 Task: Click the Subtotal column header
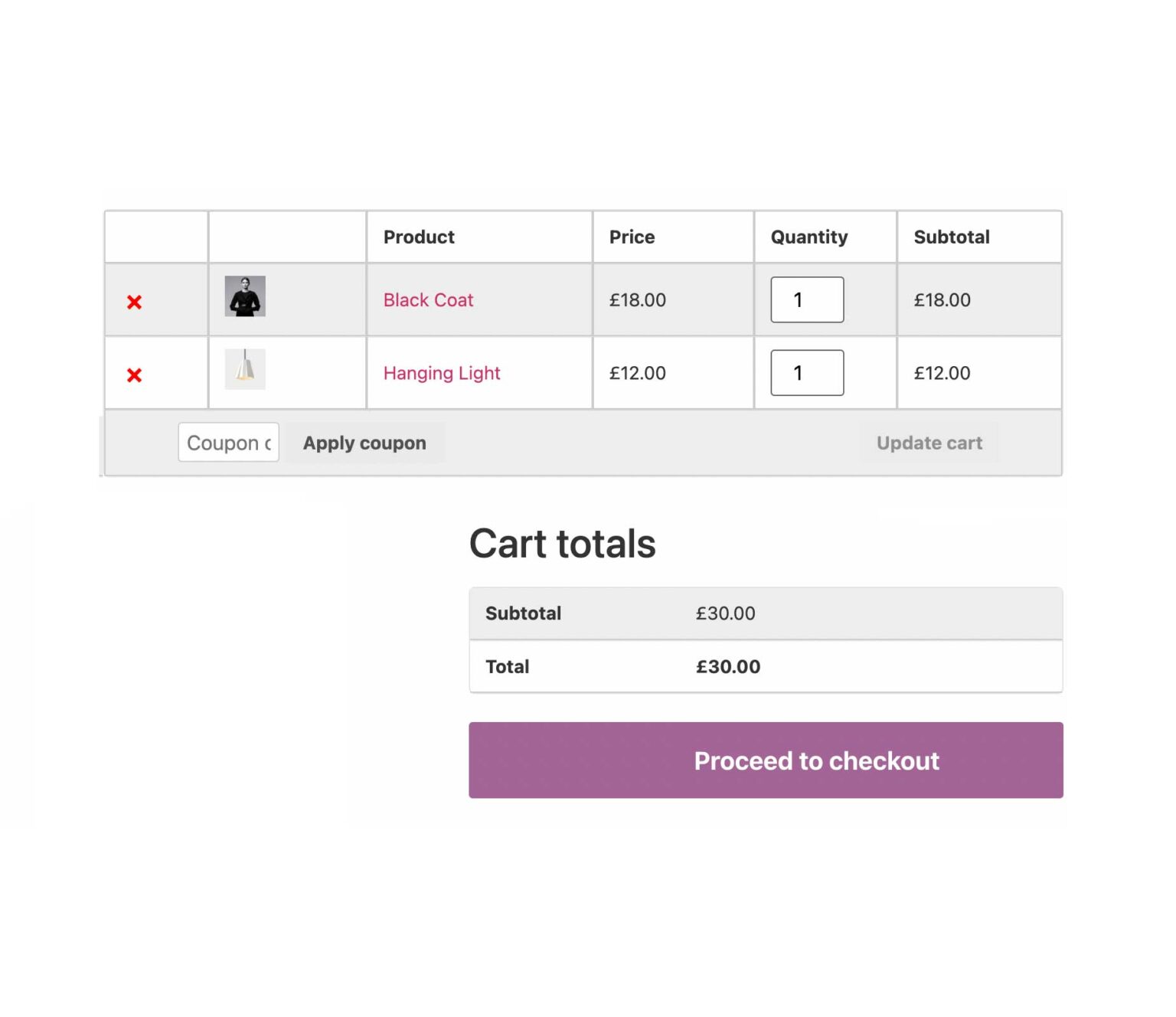[952, 237]
